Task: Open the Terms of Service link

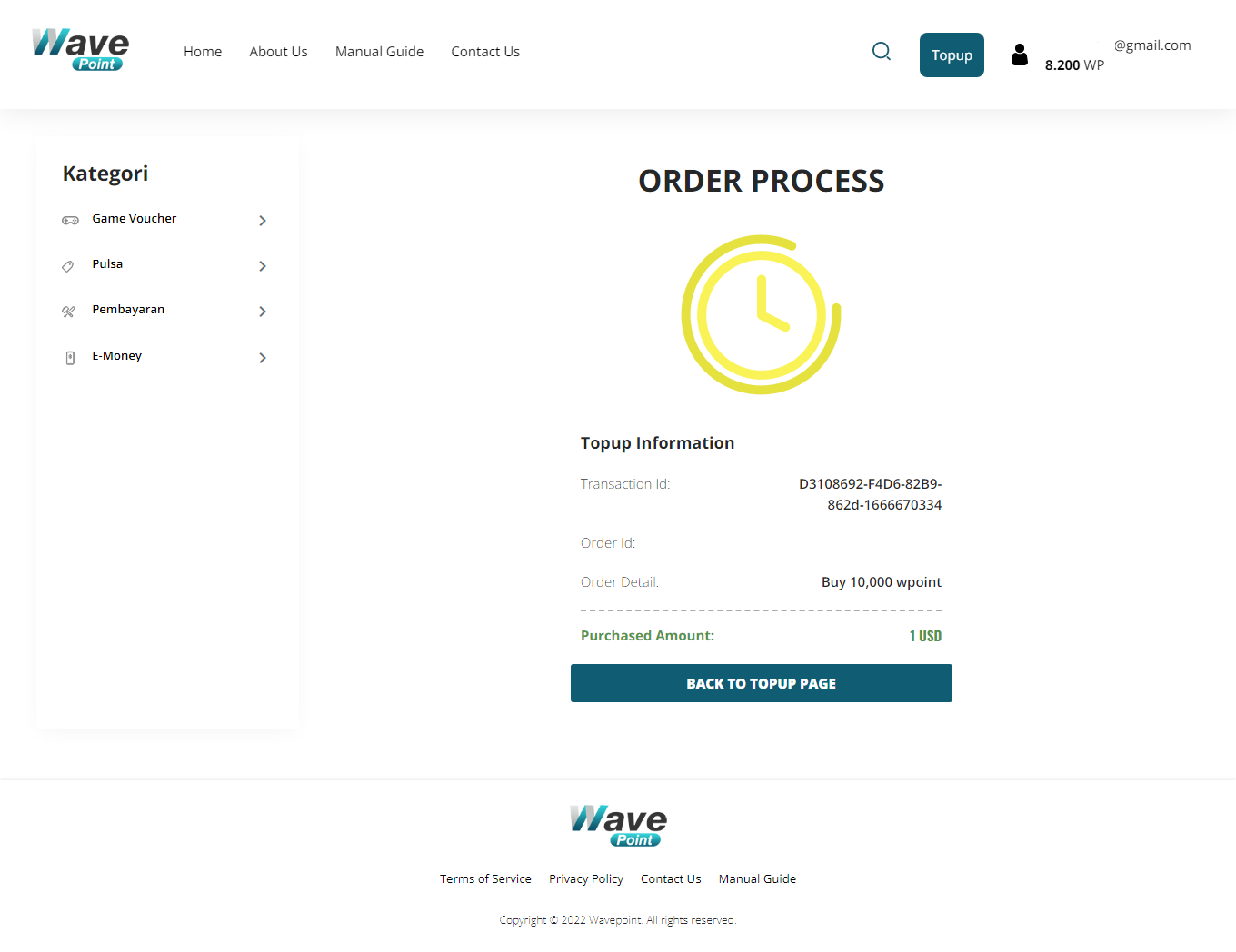Action: pyautogui.click(x=485, y=878)
